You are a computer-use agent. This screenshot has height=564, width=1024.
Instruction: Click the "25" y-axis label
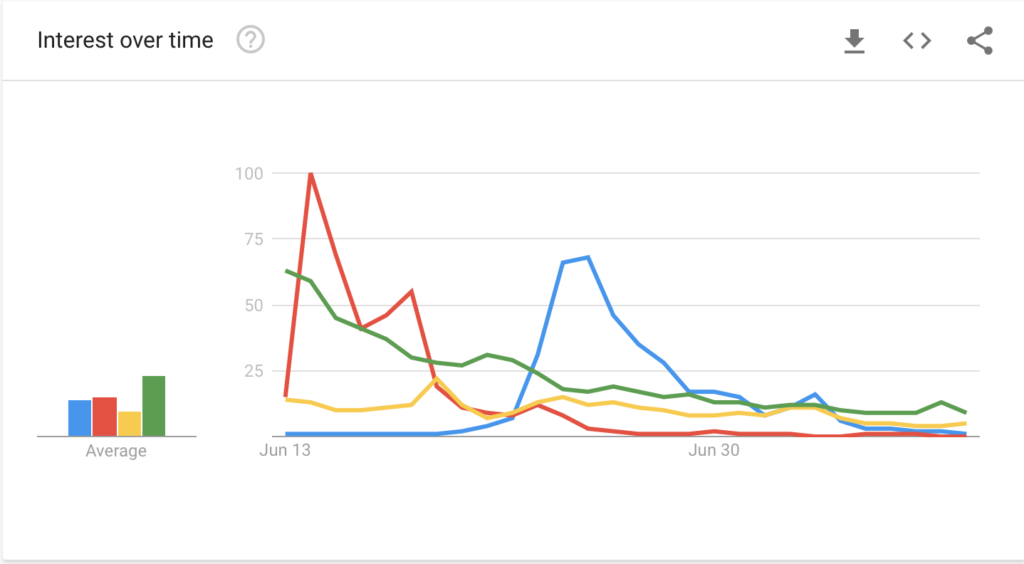click(253, 371)
